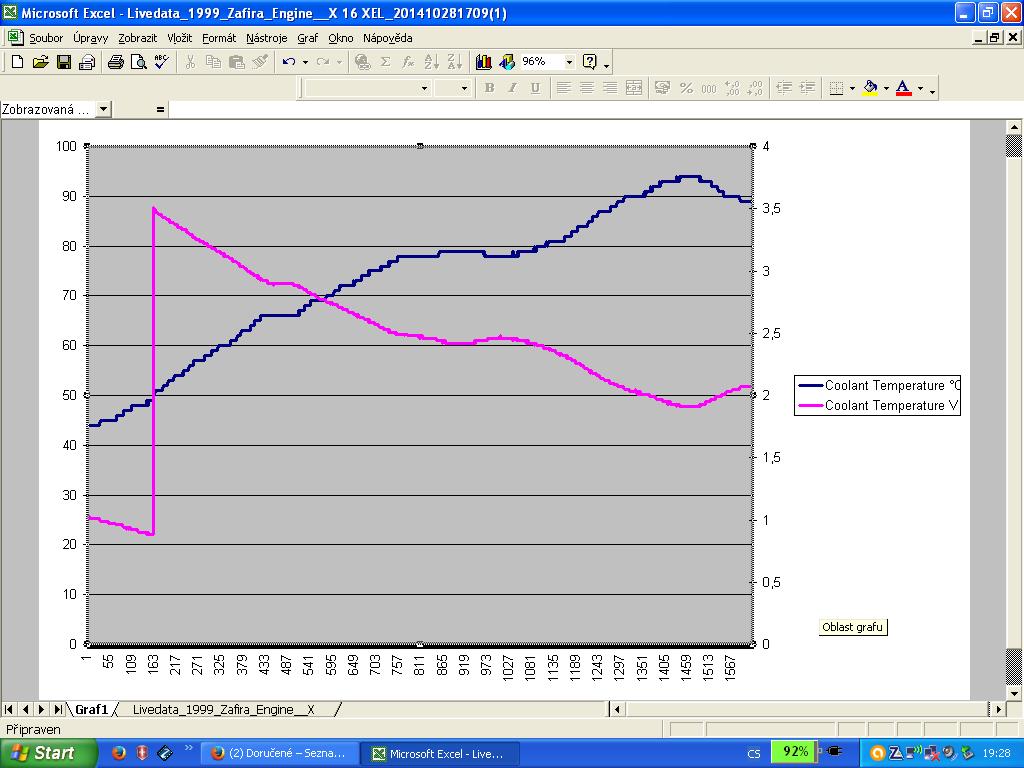Open Print Preview from the toolbar

coord(138,62)
